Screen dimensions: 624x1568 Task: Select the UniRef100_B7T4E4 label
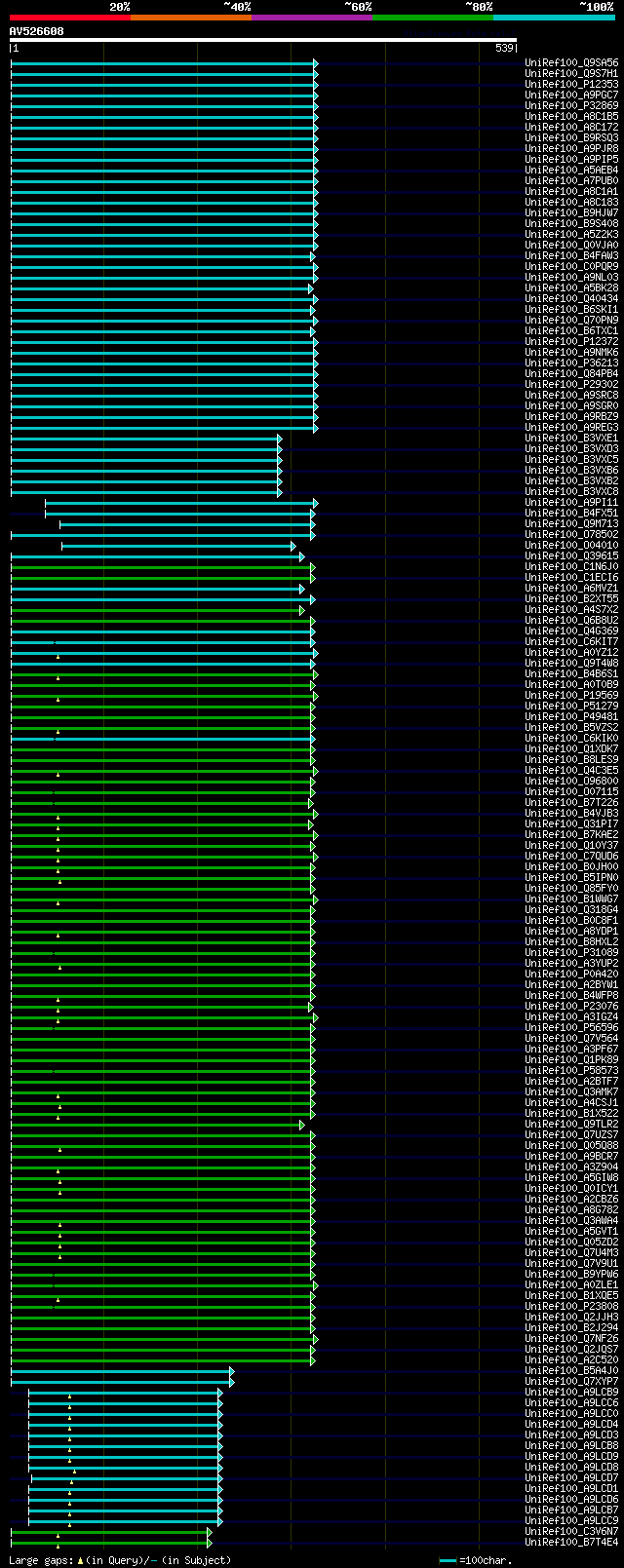coord(571,1543)
